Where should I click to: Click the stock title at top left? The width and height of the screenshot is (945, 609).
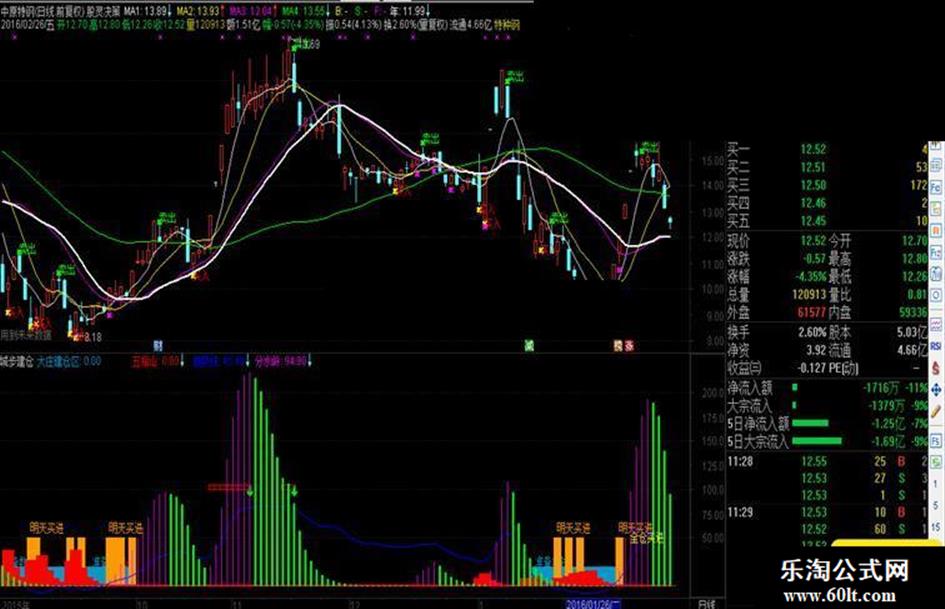(60, 11)
